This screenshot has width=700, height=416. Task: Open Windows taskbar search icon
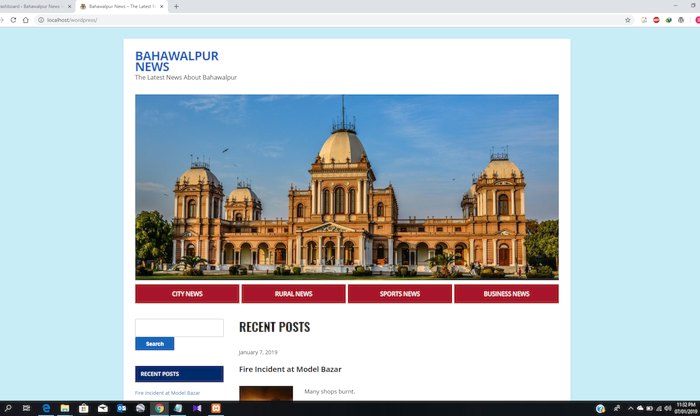coord(8,408)
